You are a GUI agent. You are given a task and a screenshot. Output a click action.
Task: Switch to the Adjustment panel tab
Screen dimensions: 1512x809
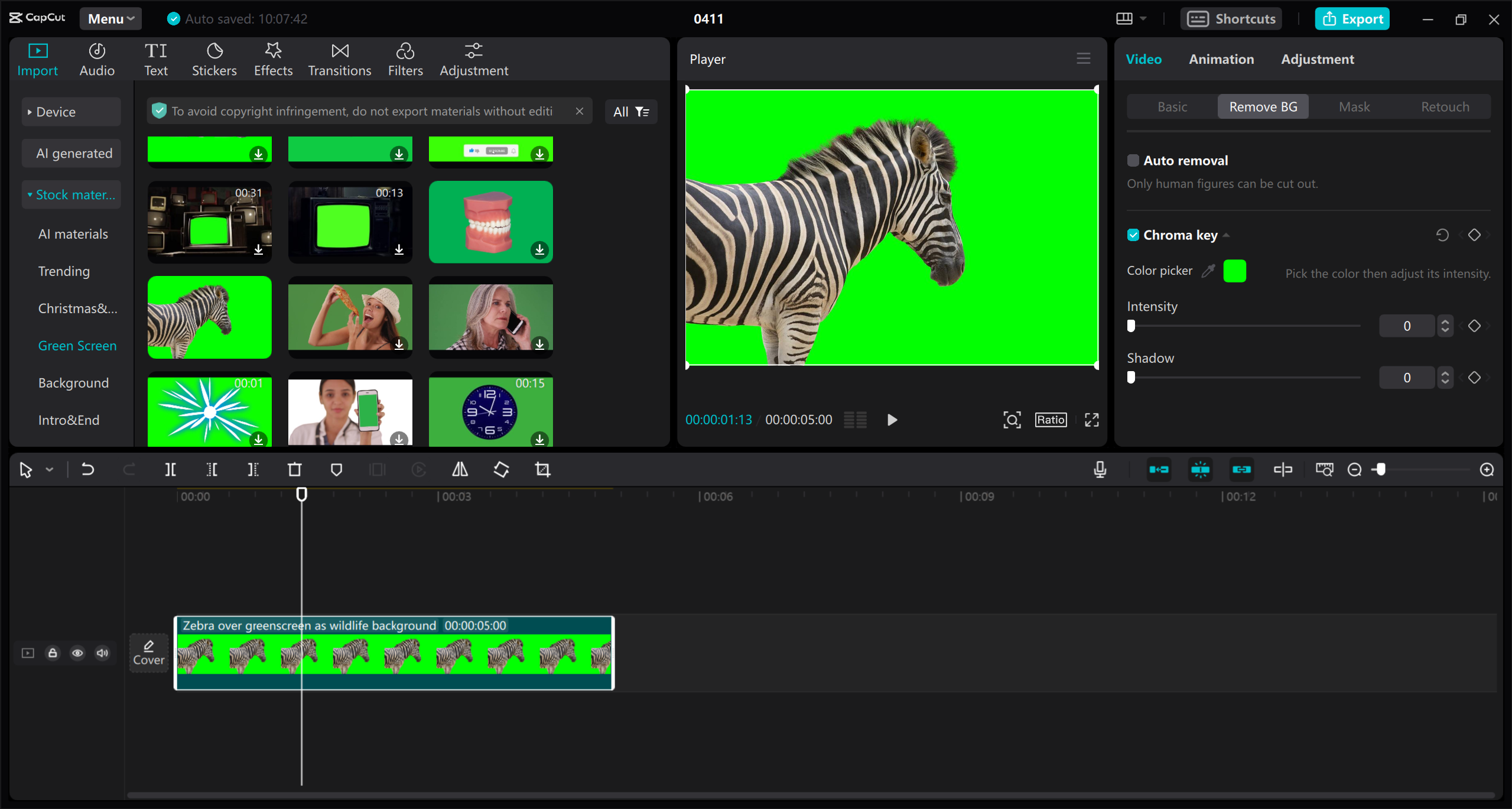(1317, 59)
